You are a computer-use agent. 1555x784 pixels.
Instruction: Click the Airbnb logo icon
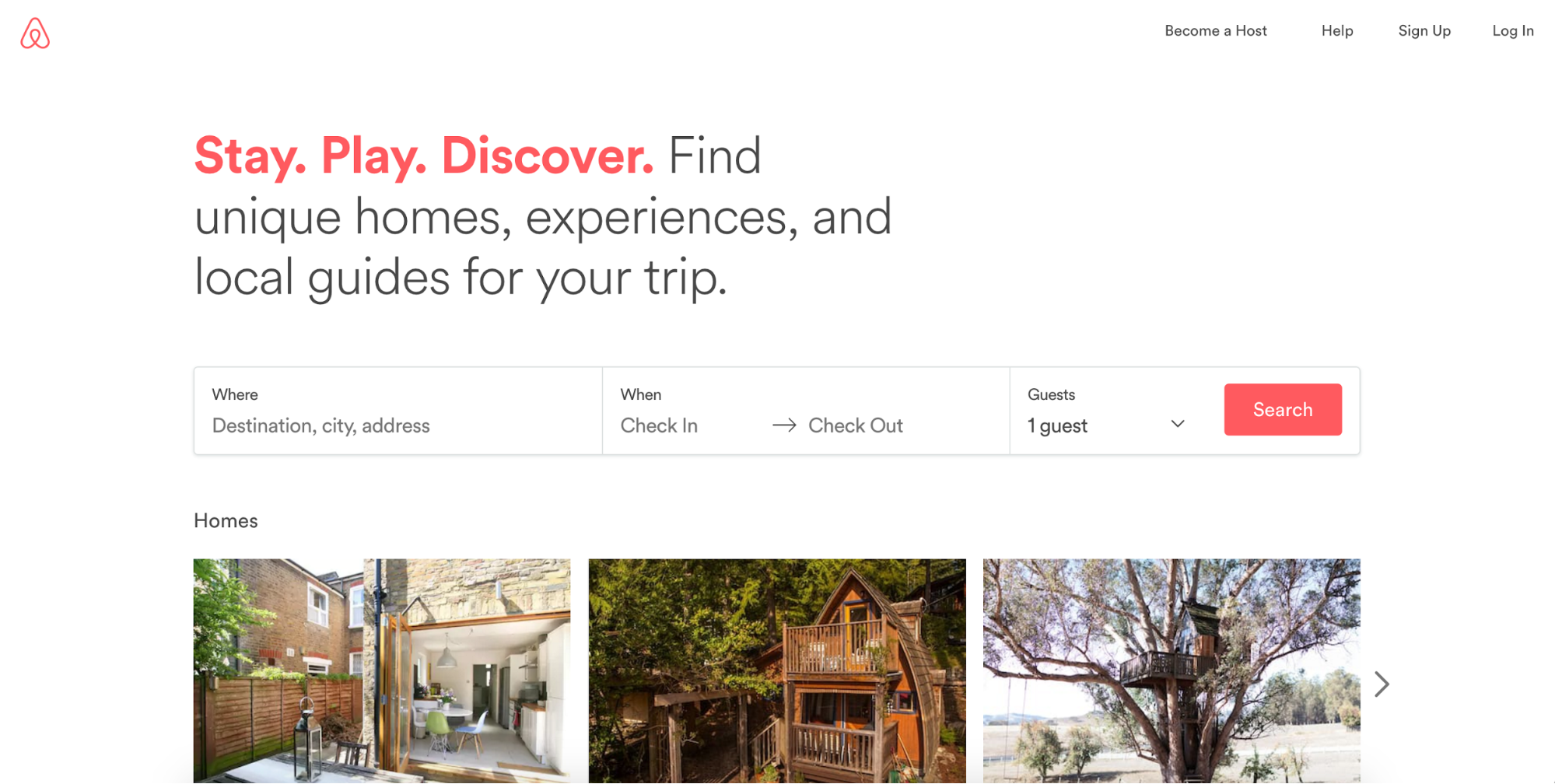pyautogui.click(x=35, y=33)
